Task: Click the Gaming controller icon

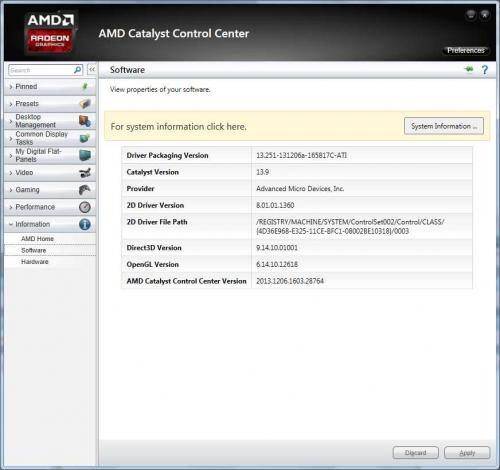Action: tap(85, 190)
